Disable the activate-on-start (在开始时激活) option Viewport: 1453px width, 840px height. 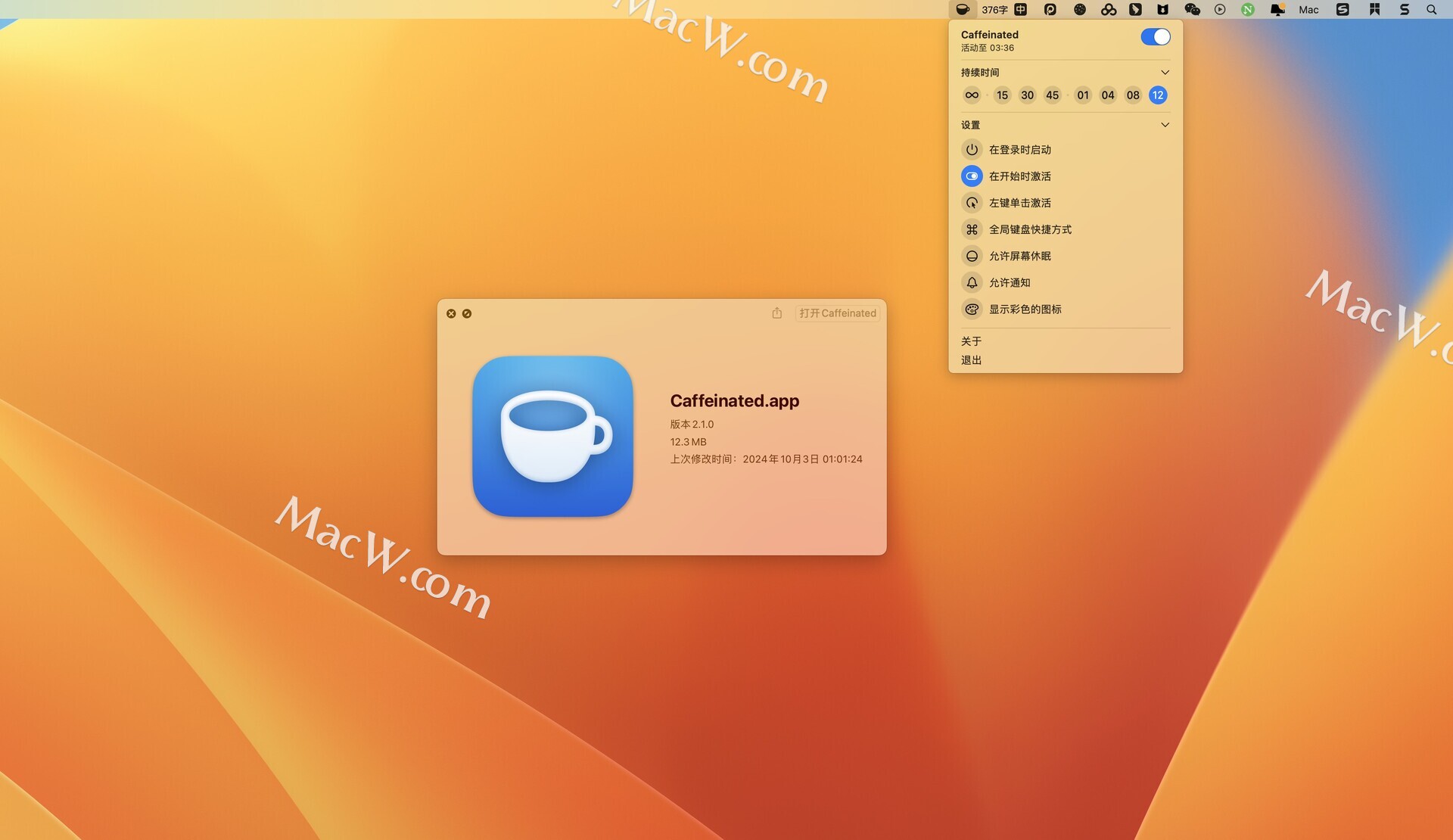pos(972,176)
